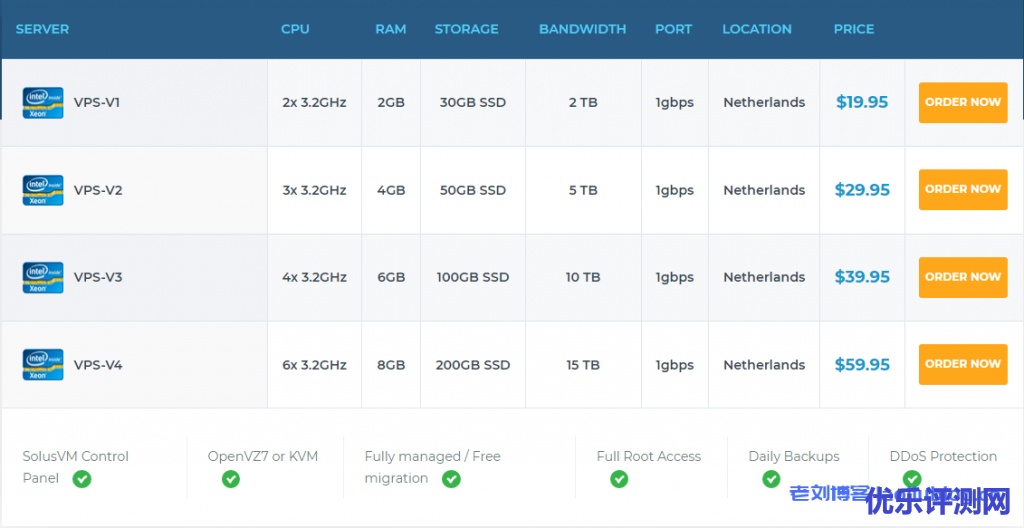Hit Order Now for VPS-V4
Image resolution: width=1024 pixels, height=528 pixels.
(x=962, y=364)
